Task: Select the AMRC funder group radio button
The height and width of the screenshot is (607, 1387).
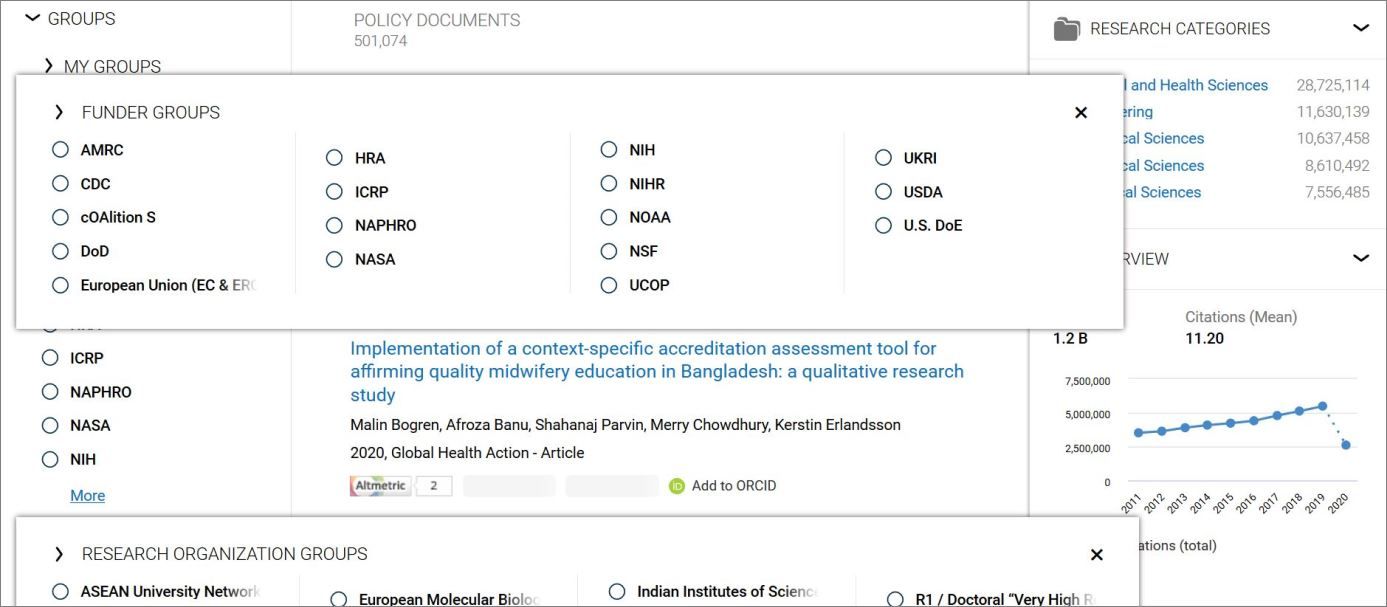Action: 60,150
